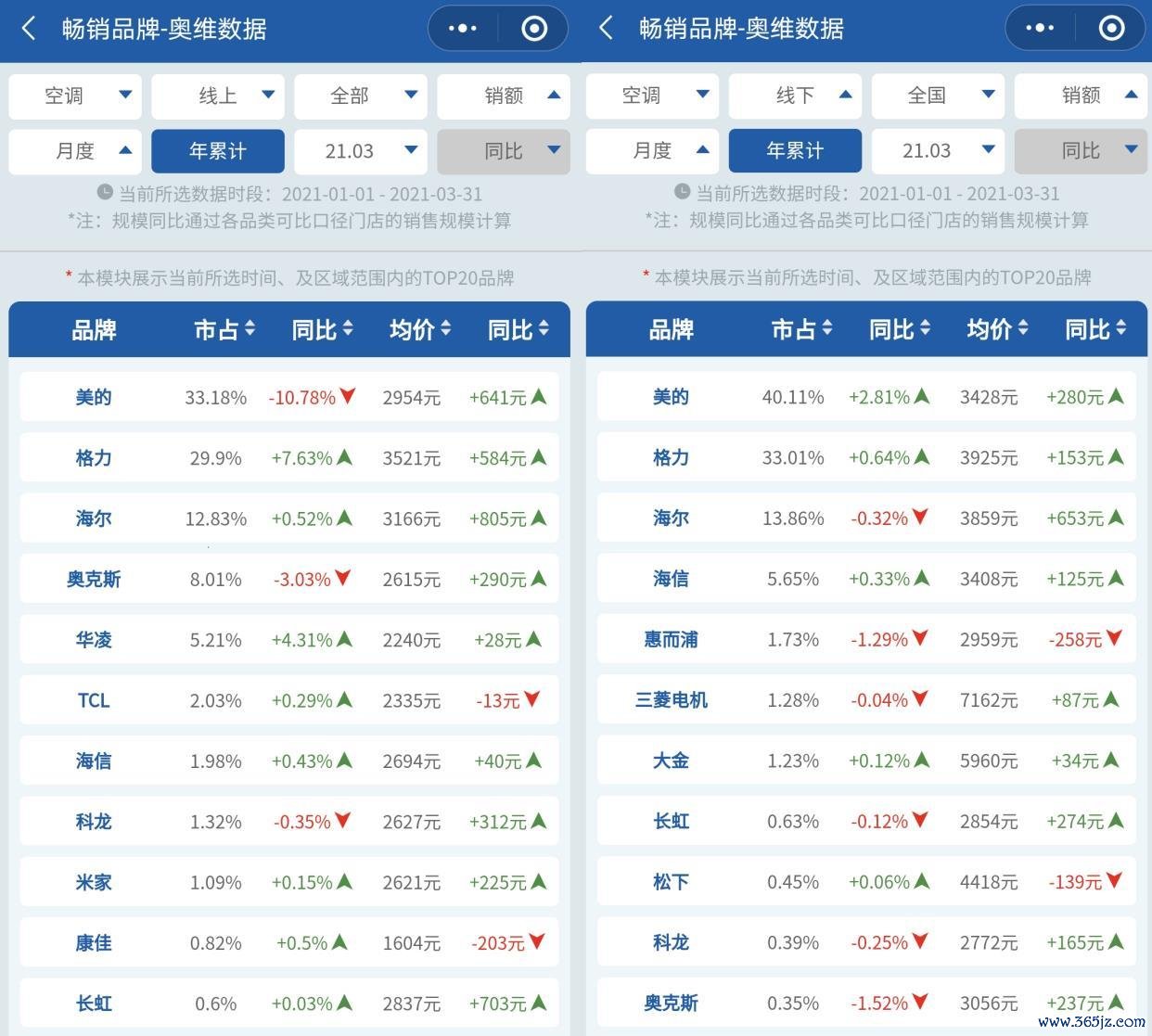The height and width of the screenshot is (1036, 1152).
Task: Open the 空调 category dropdown in left panel
Action: coord(75,96)
